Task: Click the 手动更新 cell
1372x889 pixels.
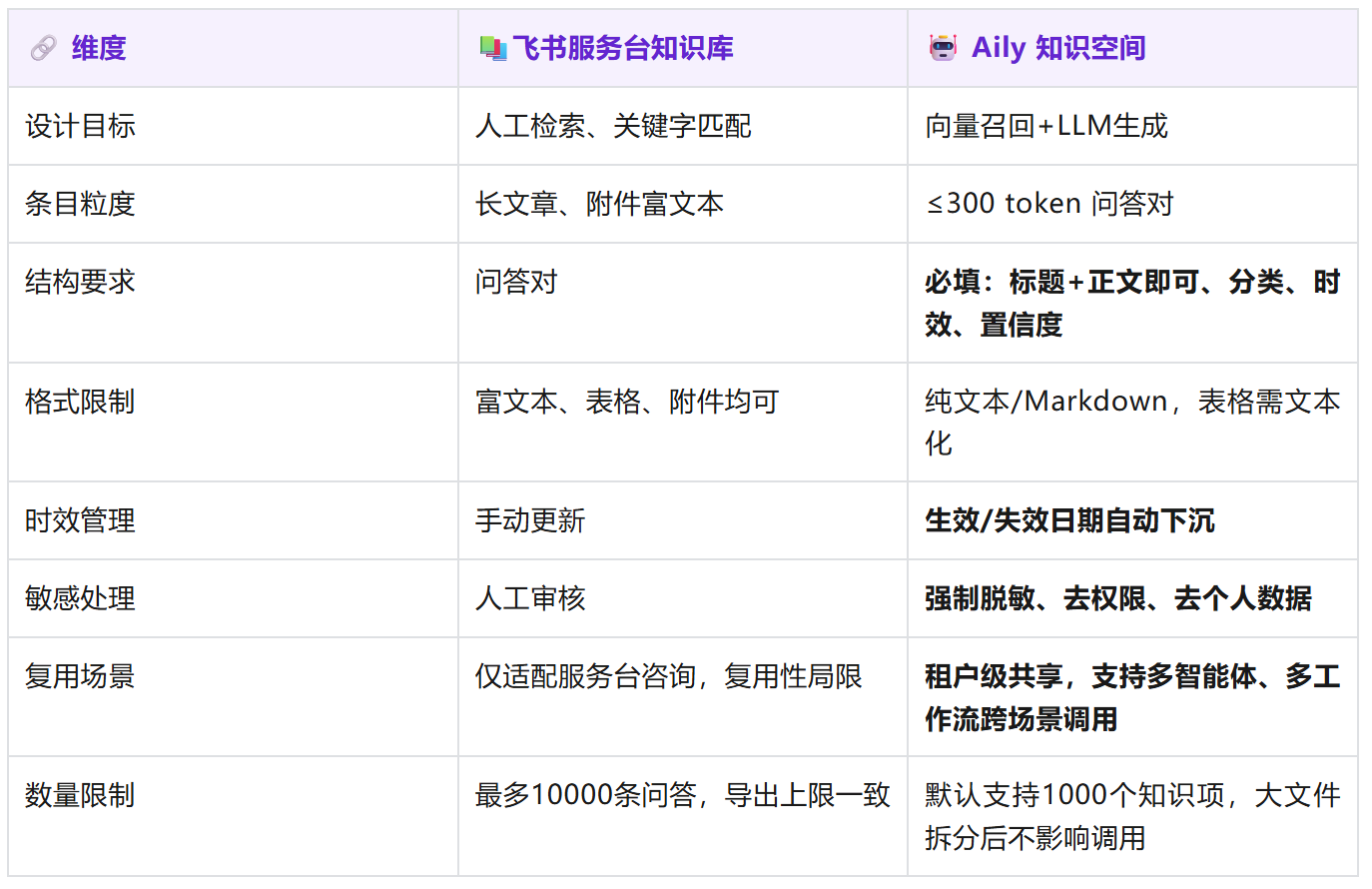Action: point(530,520)
